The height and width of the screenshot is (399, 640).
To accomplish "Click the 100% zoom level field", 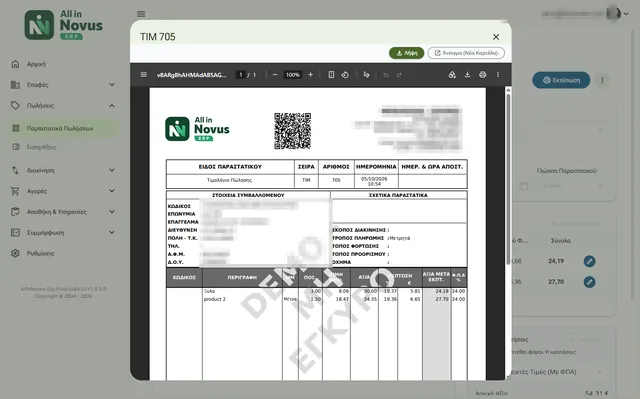I will click(x=293, y=75).
